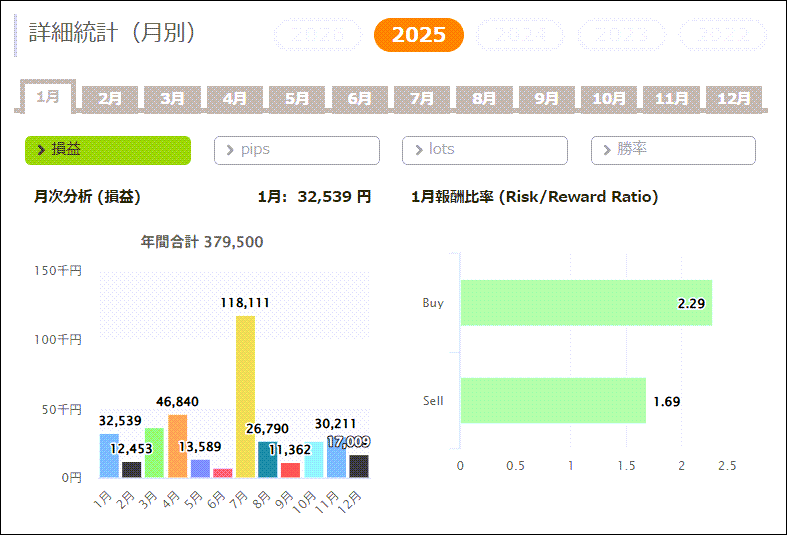This screenshot has height=535, width=787.
Task: Display the 勝率 win rate view
Action: (673, 150)
